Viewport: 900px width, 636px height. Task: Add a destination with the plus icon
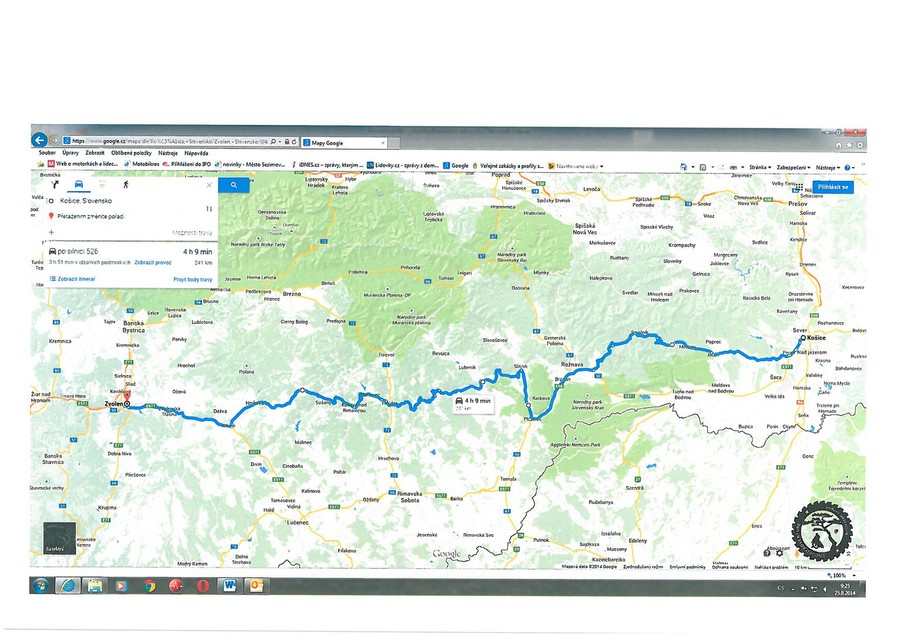click(x=51, y=232)
